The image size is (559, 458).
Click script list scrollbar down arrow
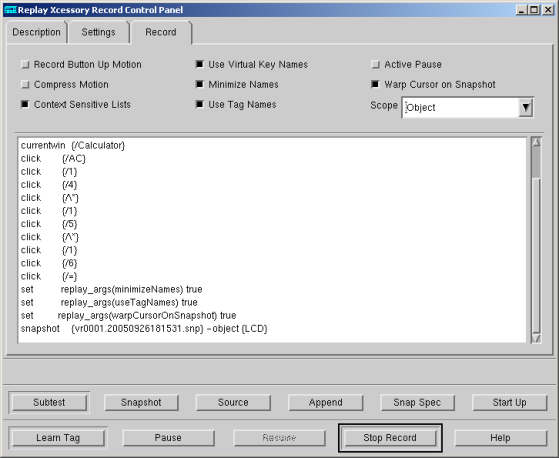coord(536,338)
